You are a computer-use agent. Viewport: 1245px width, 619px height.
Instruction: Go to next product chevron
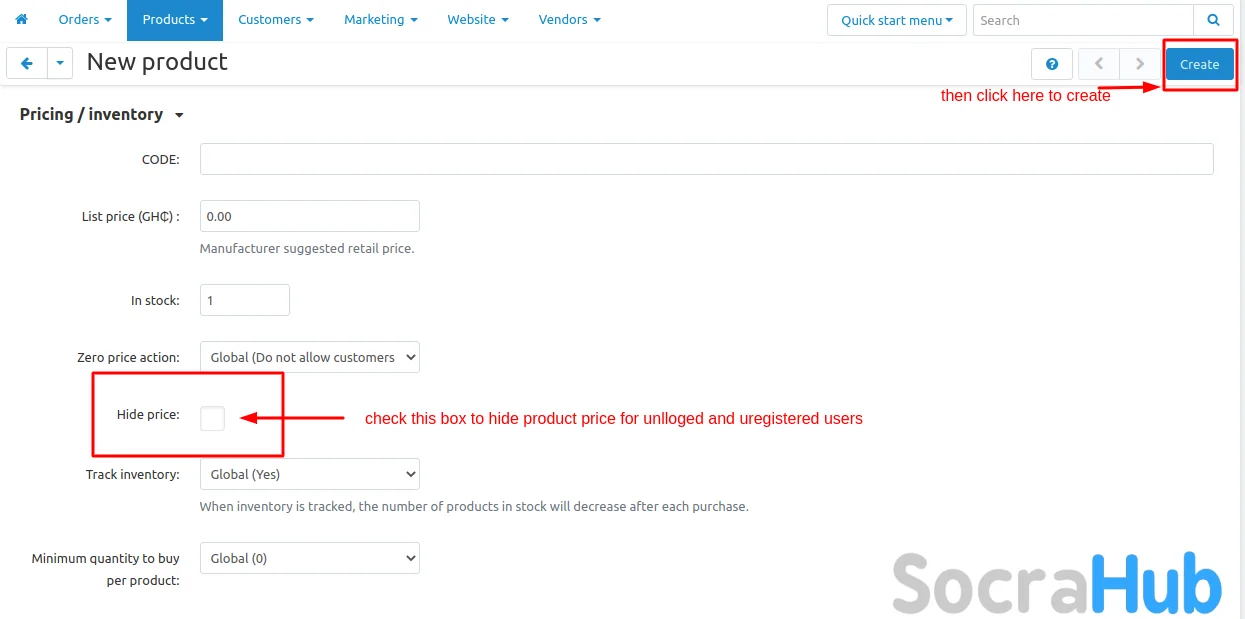click(1140, 64)
